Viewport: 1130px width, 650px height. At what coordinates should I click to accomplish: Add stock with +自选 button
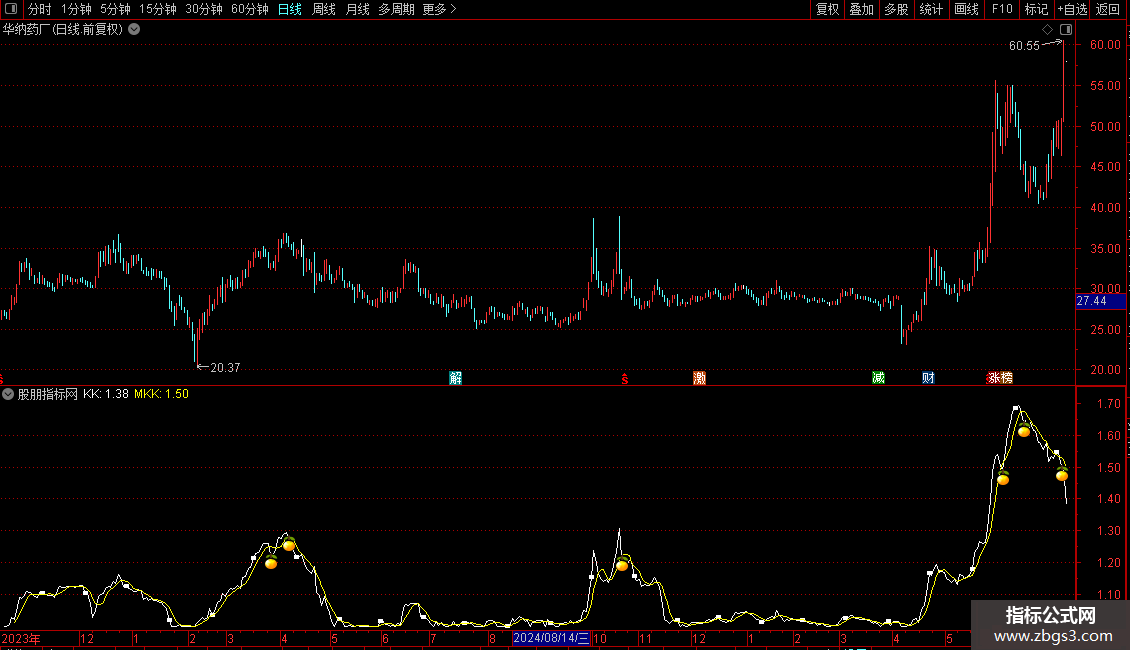(x=1072, y=9)
